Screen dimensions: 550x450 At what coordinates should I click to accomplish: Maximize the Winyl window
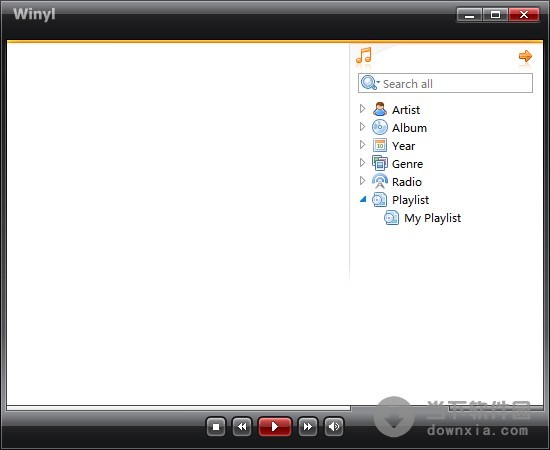pyautogui.click(x=495, y=15)
